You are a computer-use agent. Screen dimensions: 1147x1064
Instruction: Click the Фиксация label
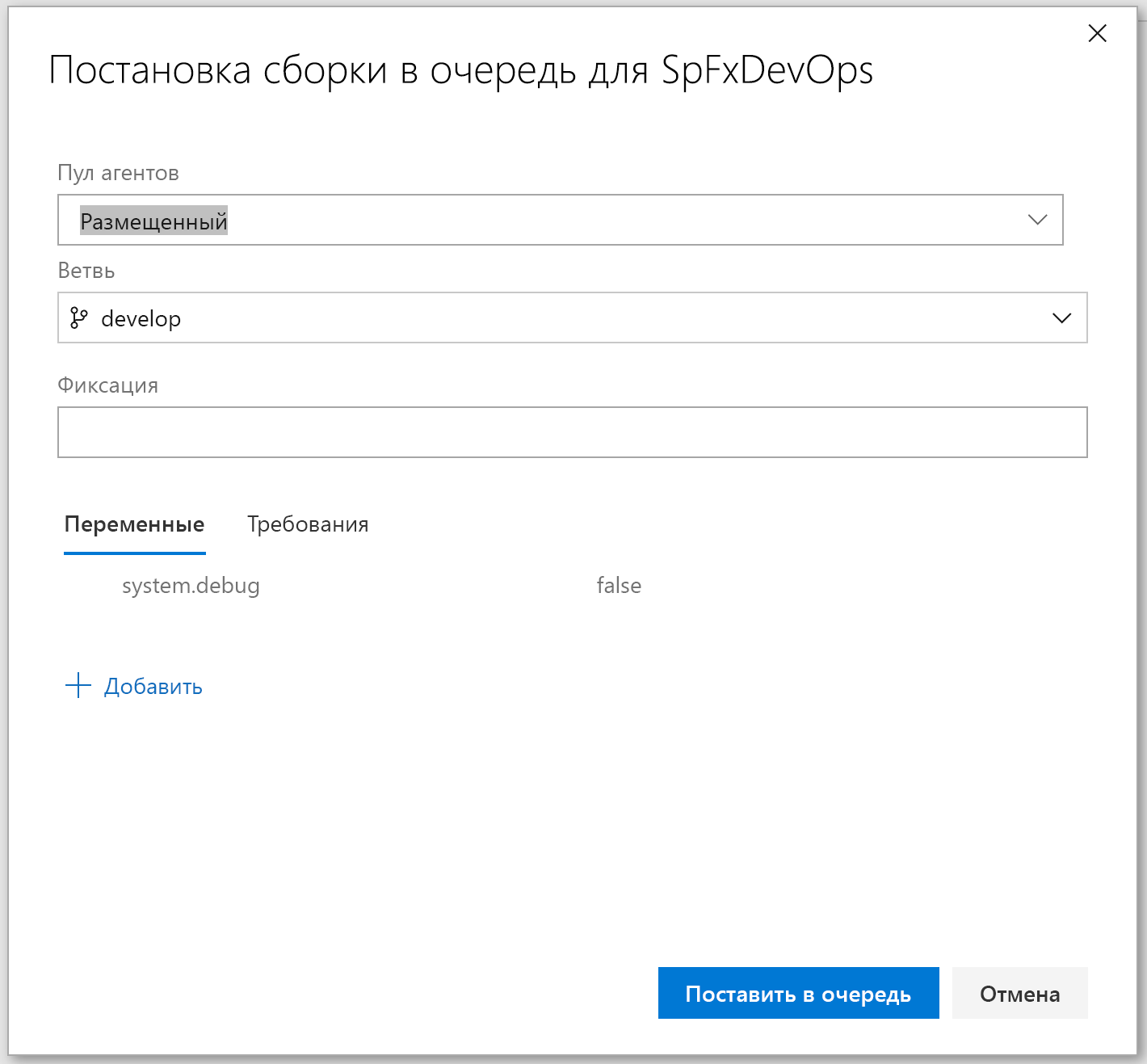pos(107,385)
